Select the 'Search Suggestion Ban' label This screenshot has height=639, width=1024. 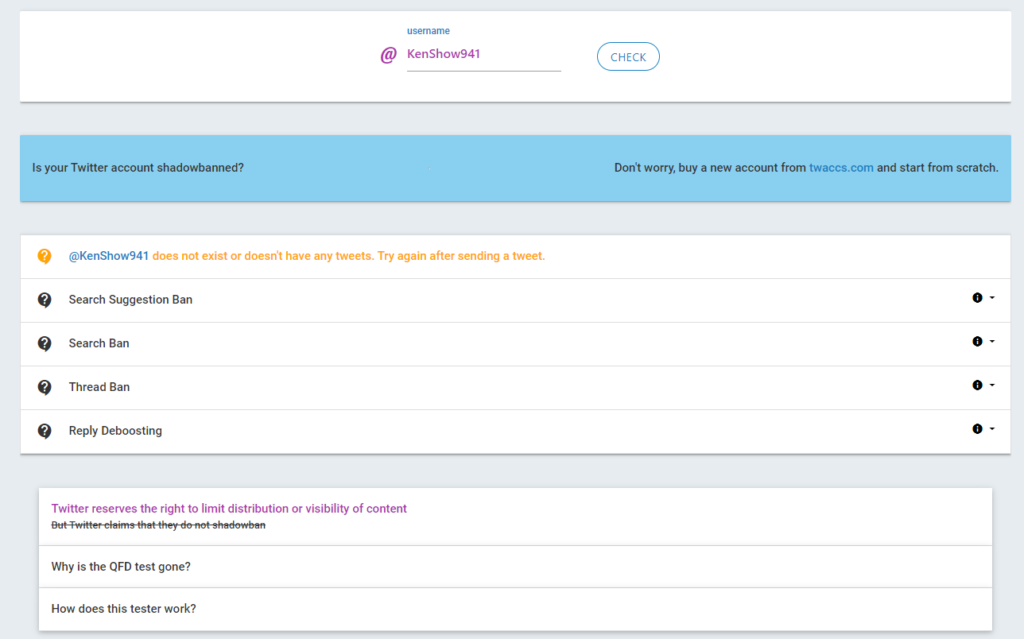131,300
